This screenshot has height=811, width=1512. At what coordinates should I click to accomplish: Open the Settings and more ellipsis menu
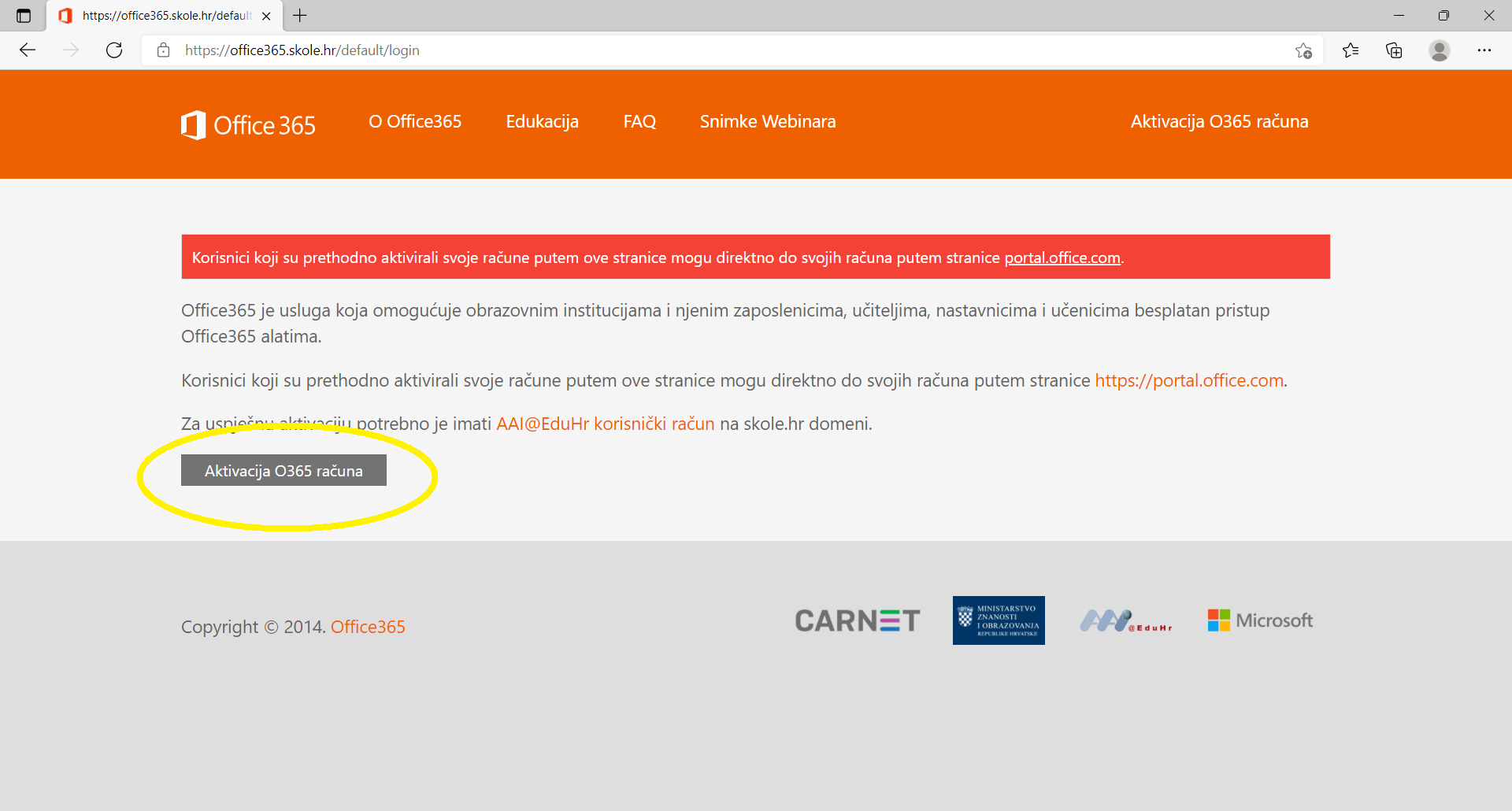1484,50
